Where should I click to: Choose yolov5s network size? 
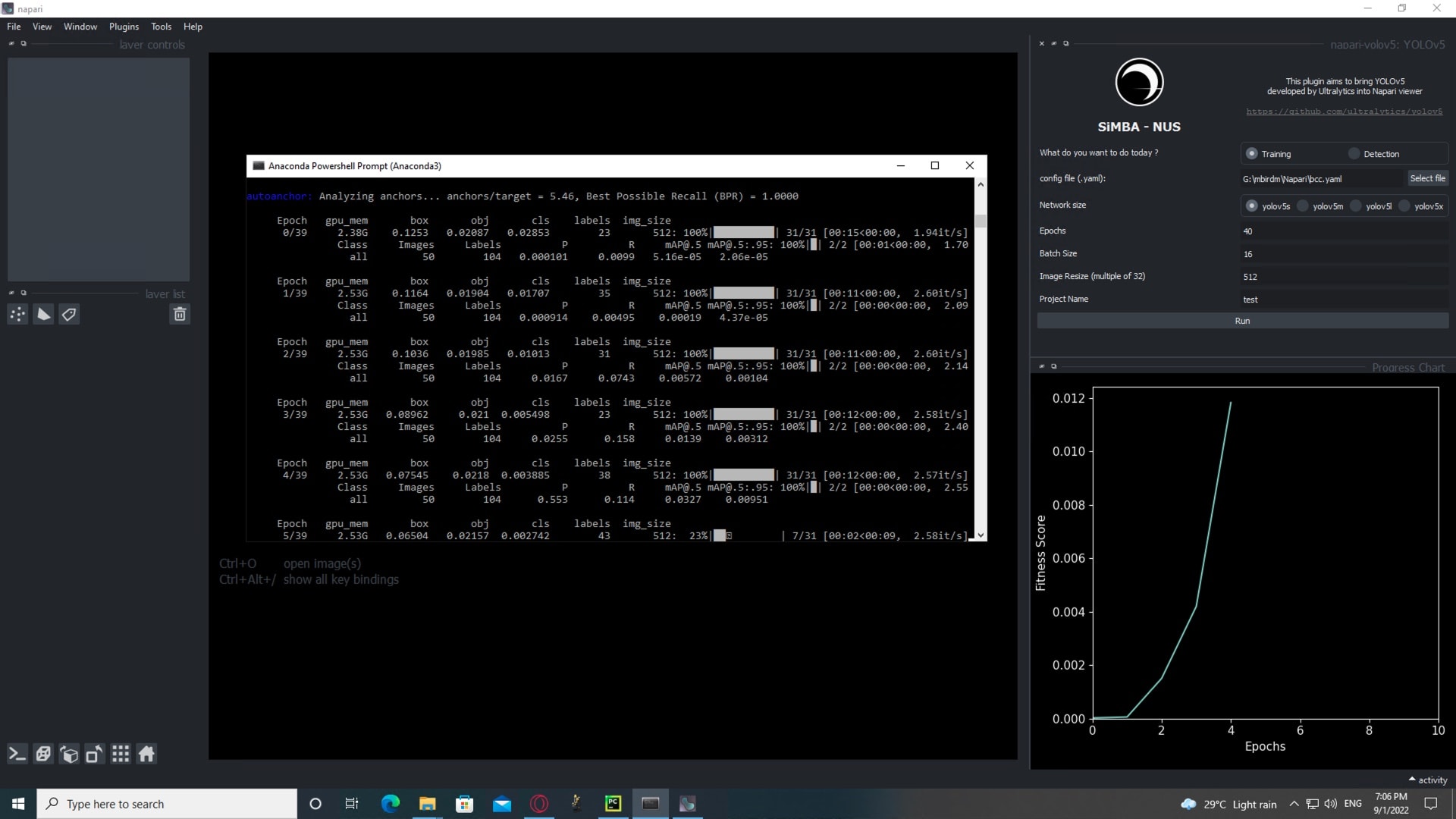(1252, 206)
